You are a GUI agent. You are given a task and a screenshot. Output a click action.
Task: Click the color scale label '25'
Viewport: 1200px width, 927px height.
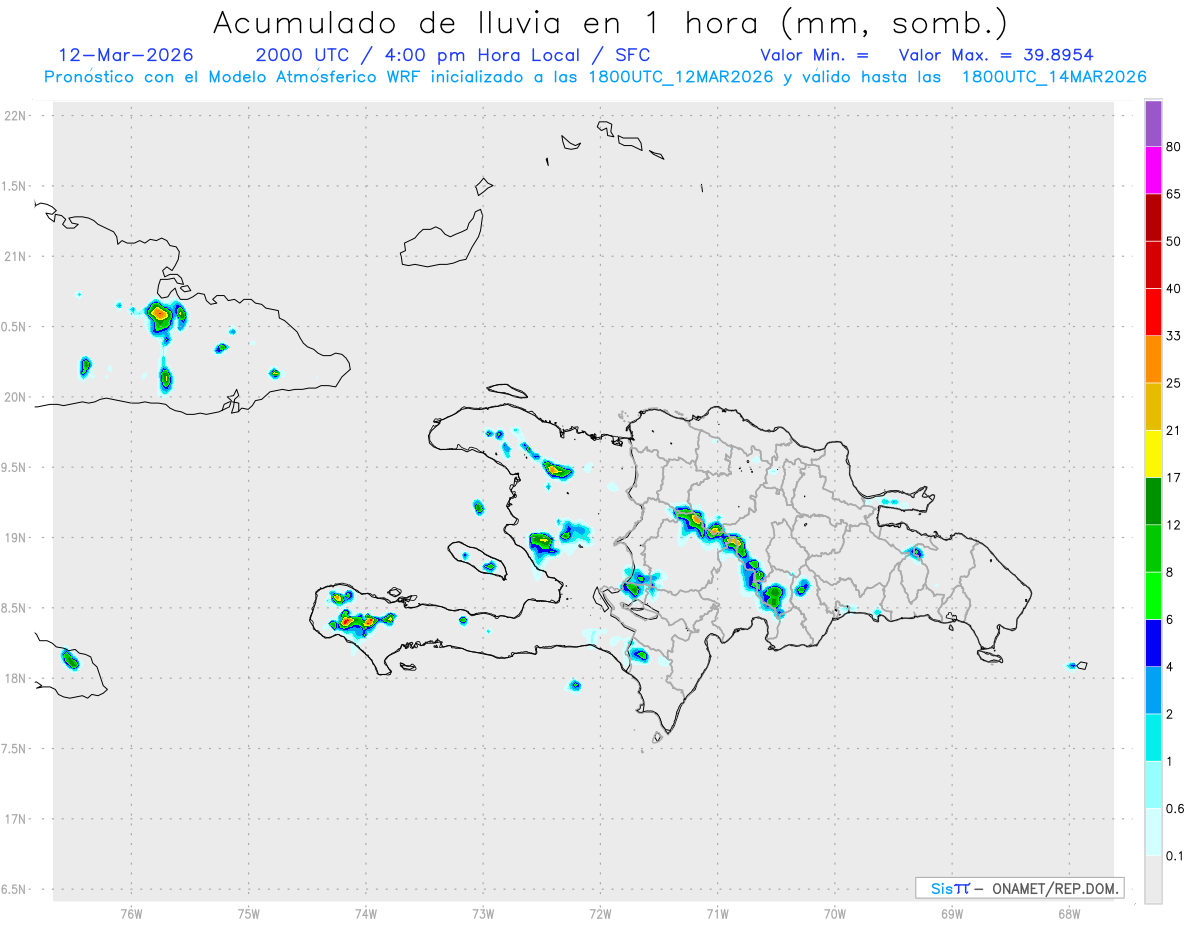coord(1174,383)
